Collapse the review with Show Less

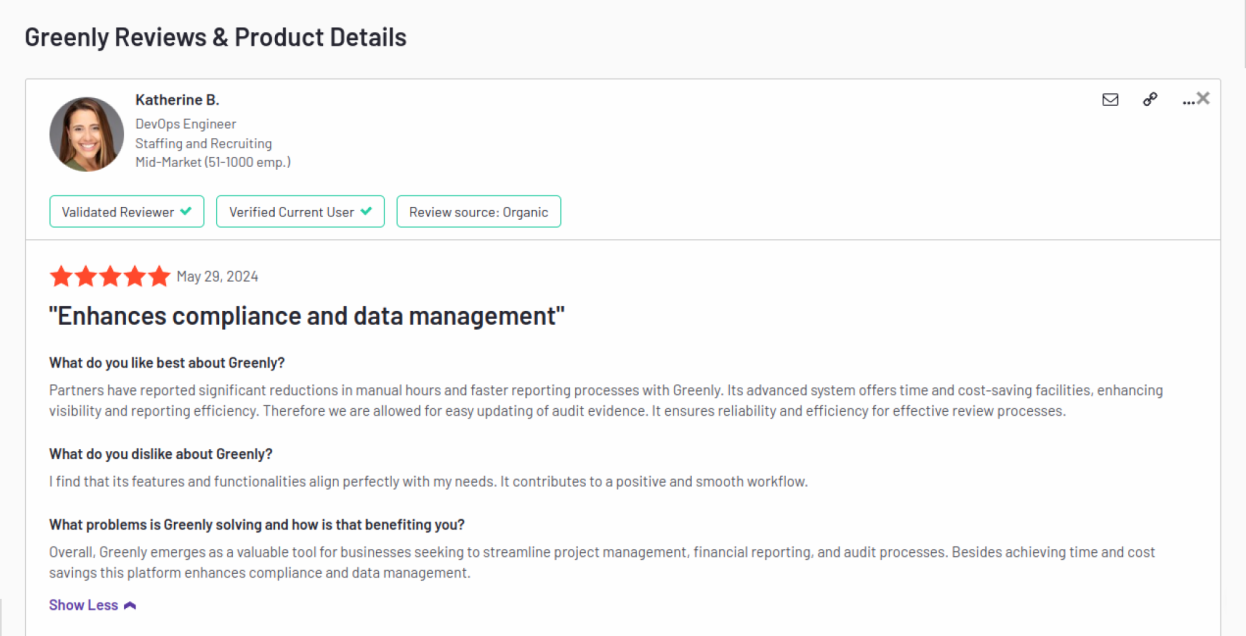[x=84, y=605]
